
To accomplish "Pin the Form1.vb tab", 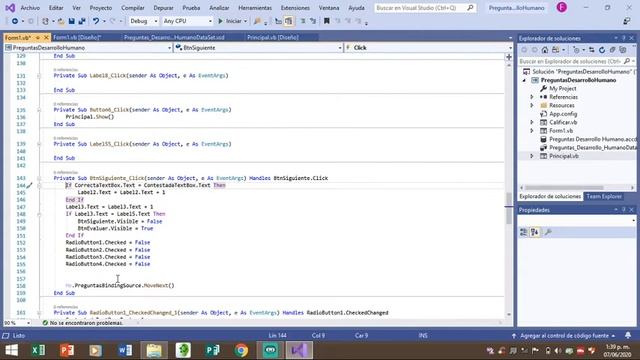I will click(38, 38).
